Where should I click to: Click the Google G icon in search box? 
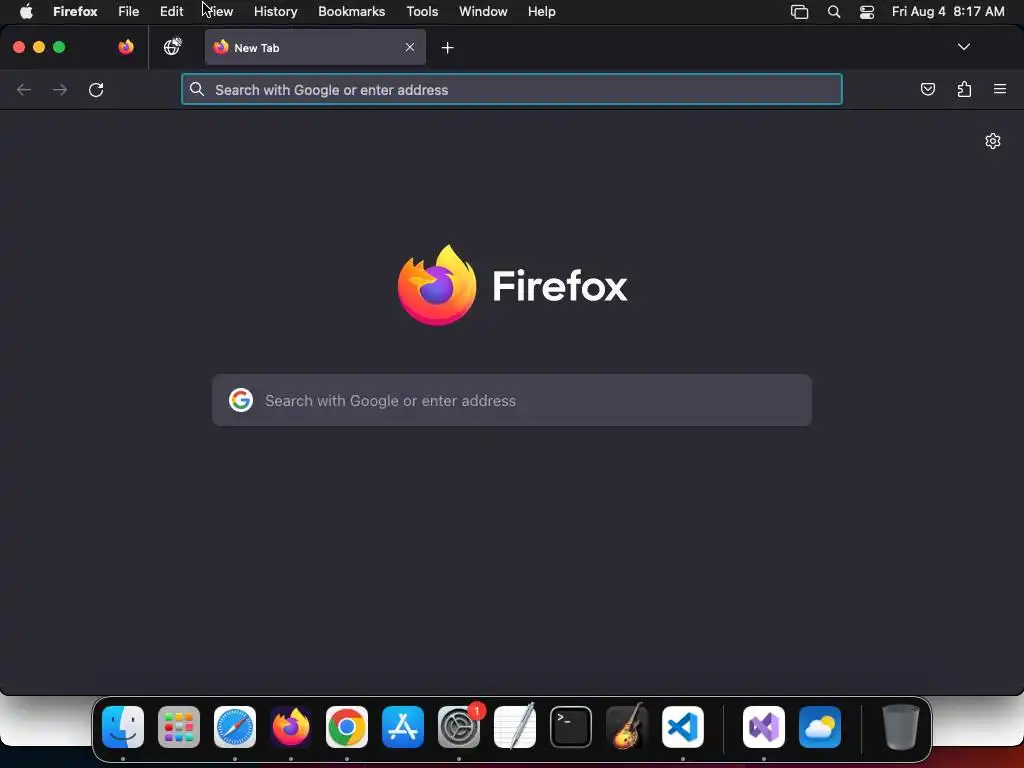click(x=241, y=400)
